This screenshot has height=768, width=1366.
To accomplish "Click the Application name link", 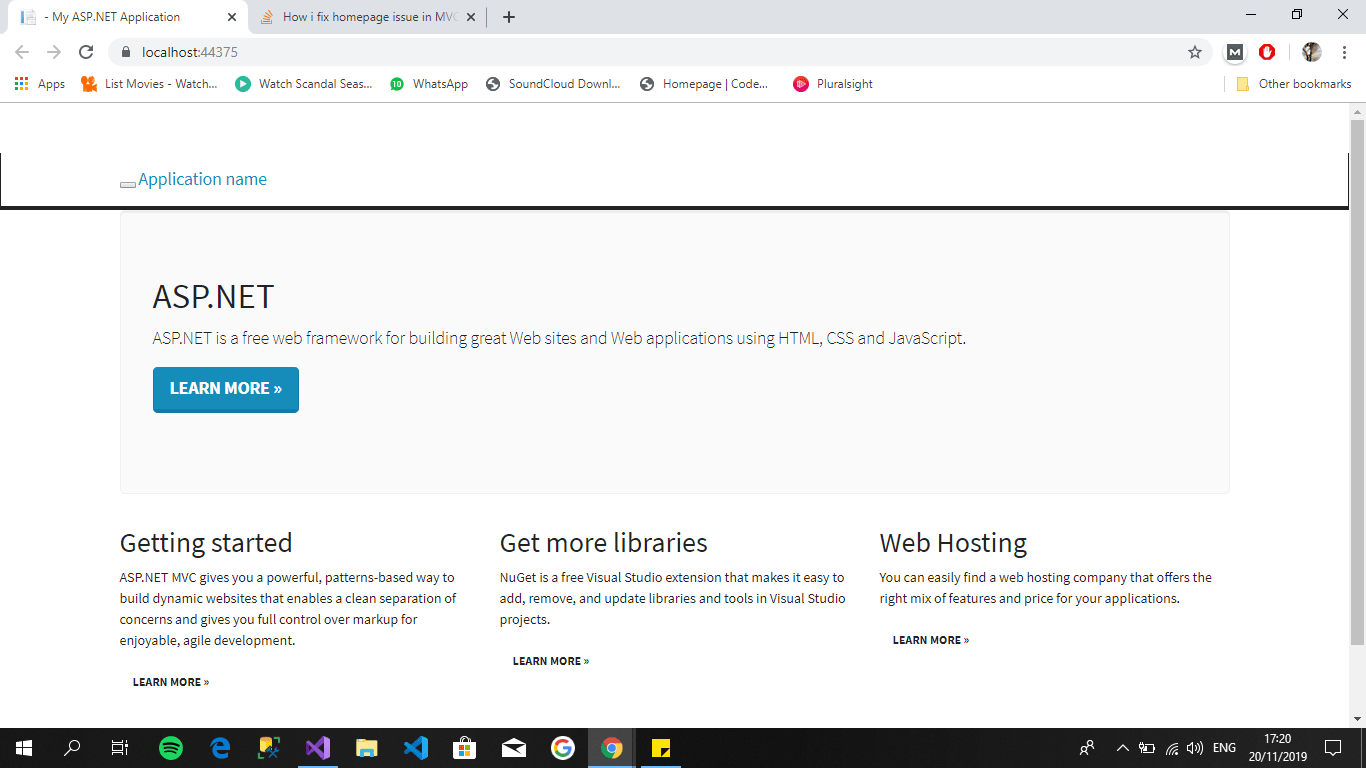I will (x=200, y=179).
